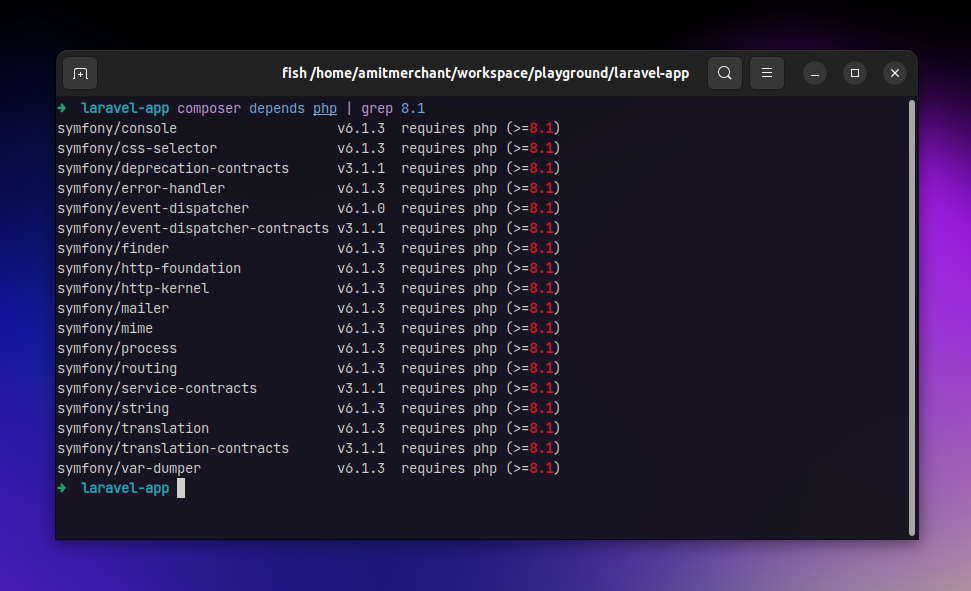
Task: Click symfony/error-handler package name
Action: click(141, 188)
